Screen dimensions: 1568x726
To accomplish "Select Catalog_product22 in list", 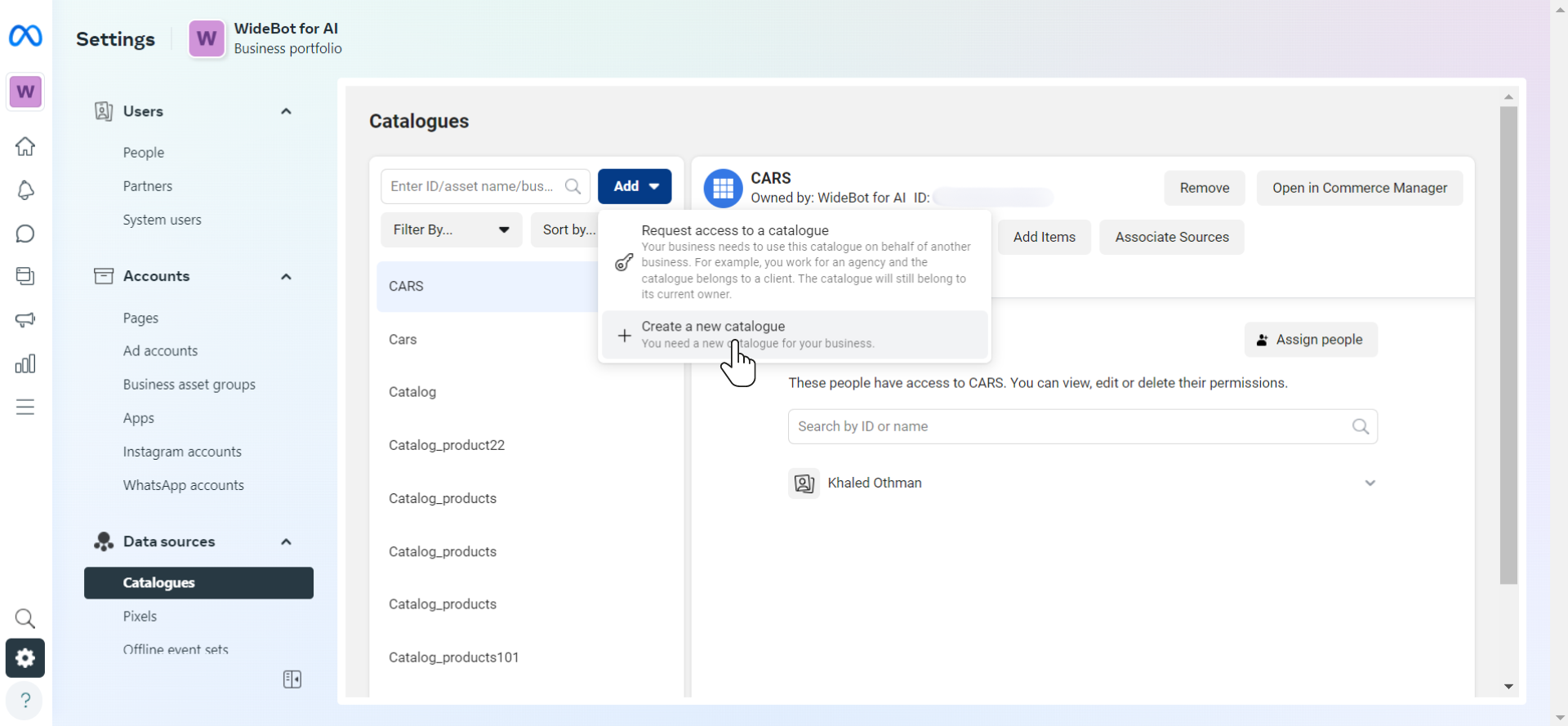I will (x=526, y=445).
